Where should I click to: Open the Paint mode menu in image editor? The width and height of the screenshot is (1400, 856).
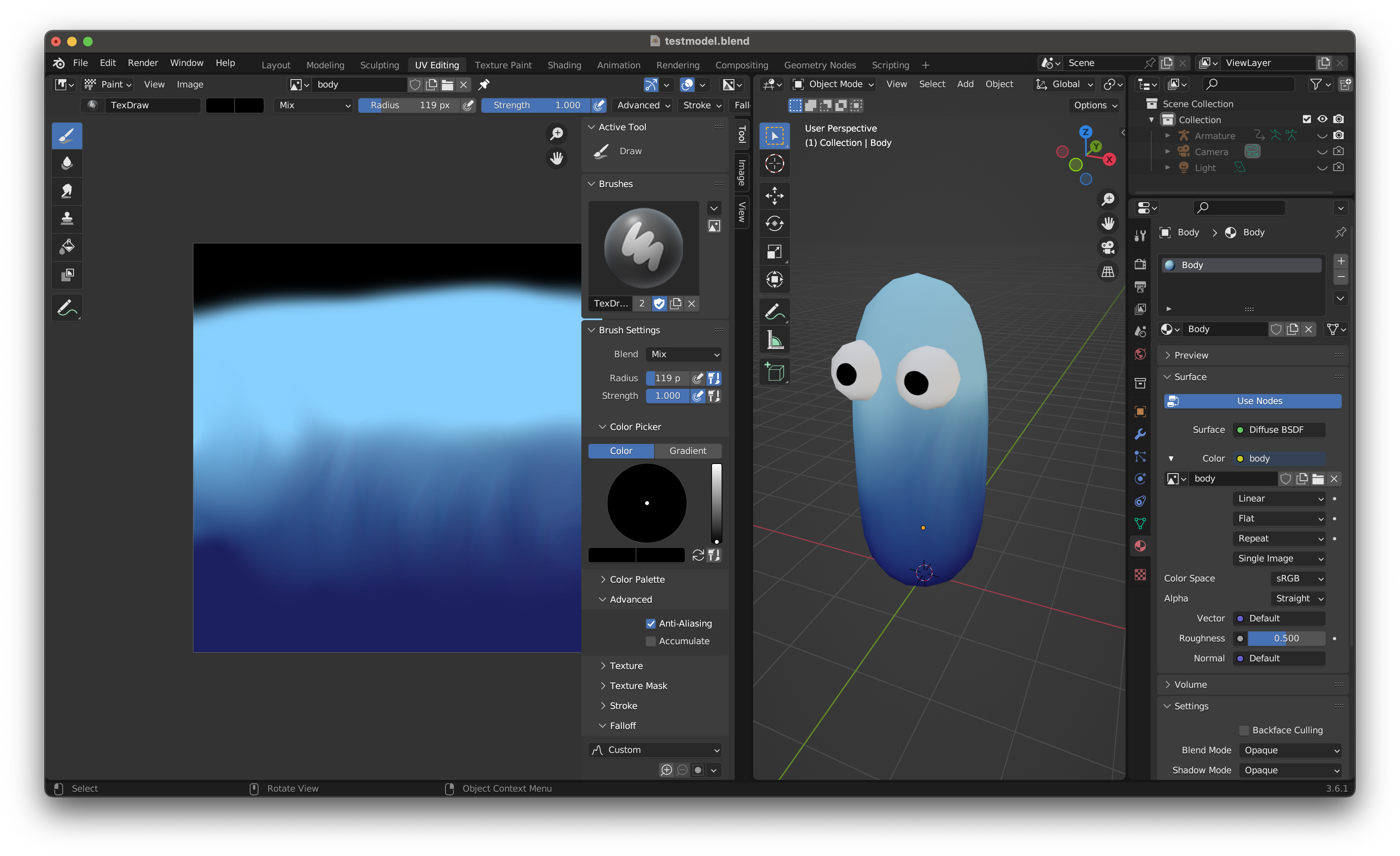[x=108, y=85]
